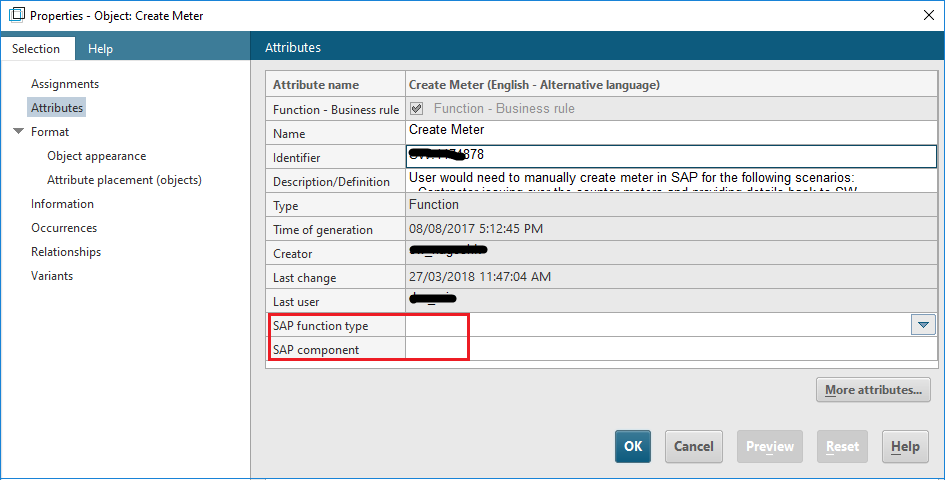Go to Information section
Viewport: 945px width, 480px height.
click(62, 204)
